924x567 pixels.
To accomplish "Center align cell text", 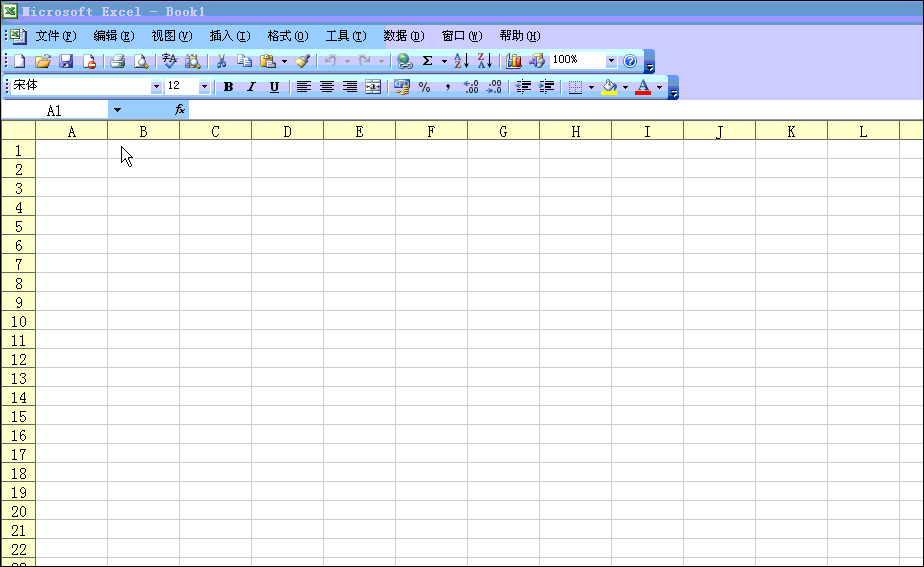I will tap(326, 87).
